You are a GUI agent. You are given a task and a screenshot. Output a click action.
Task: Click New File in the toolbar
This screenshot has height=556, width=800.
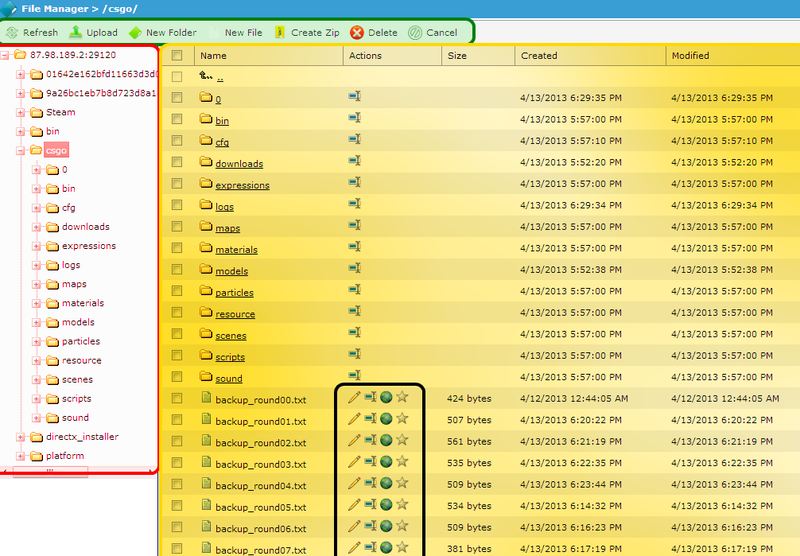click(237, 33)
